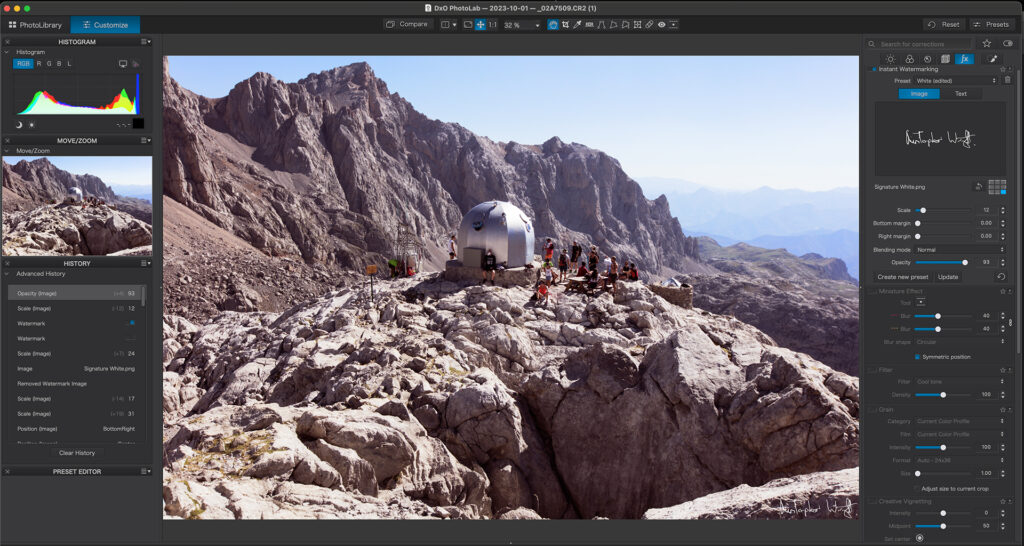Click the Create new preset button

pyautogui.click(x=903, y=277)
